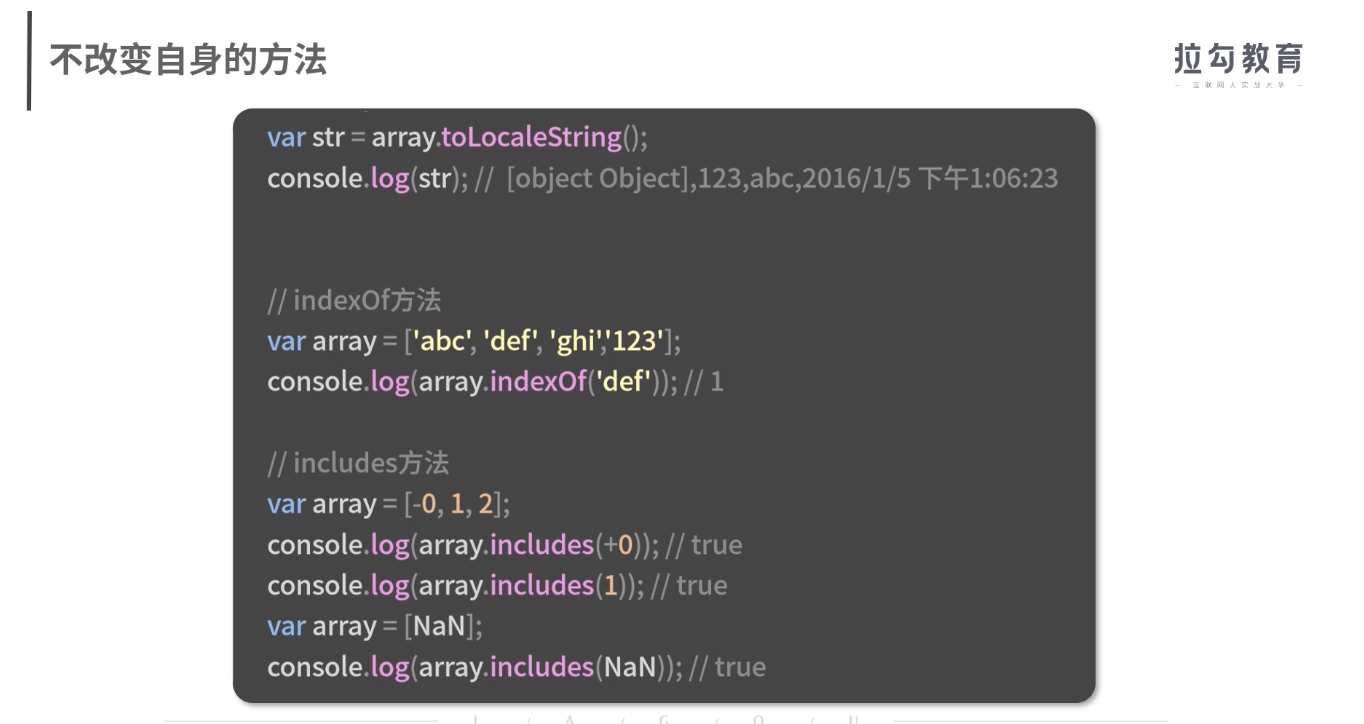The height and width of the screenshot is (724, 1364).
Task: Click the comment '// includes方法'
Action: 358,463
